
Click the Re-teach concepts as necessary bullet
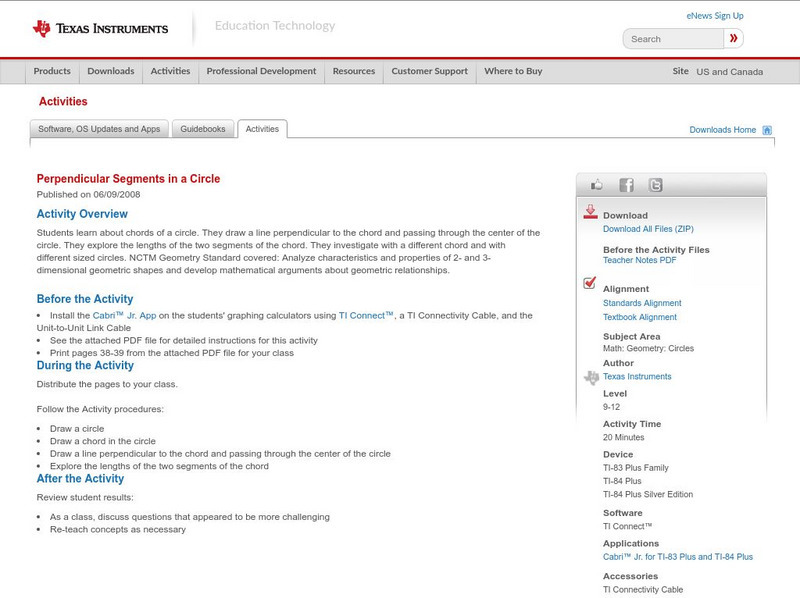(x=118, y=530)
